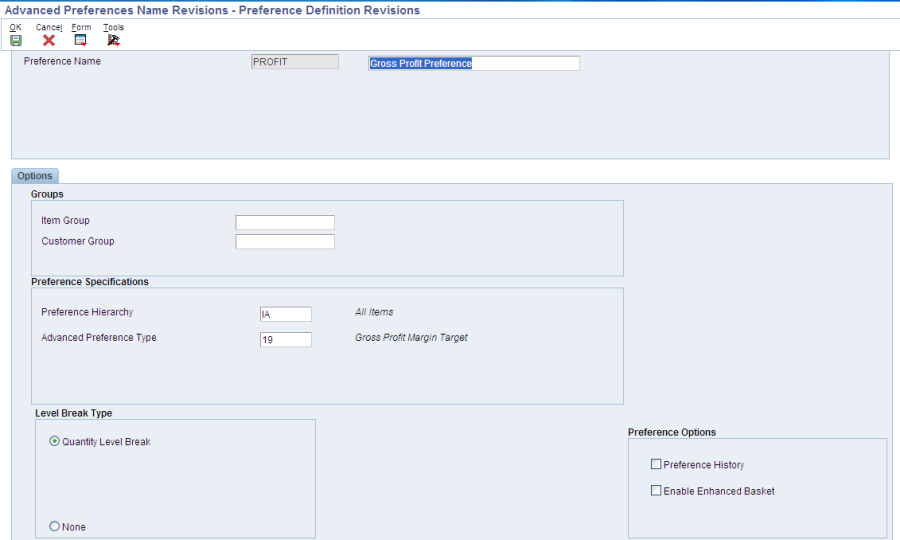Click the 'Preference Specifications' section heading

[x=90, y=282]
